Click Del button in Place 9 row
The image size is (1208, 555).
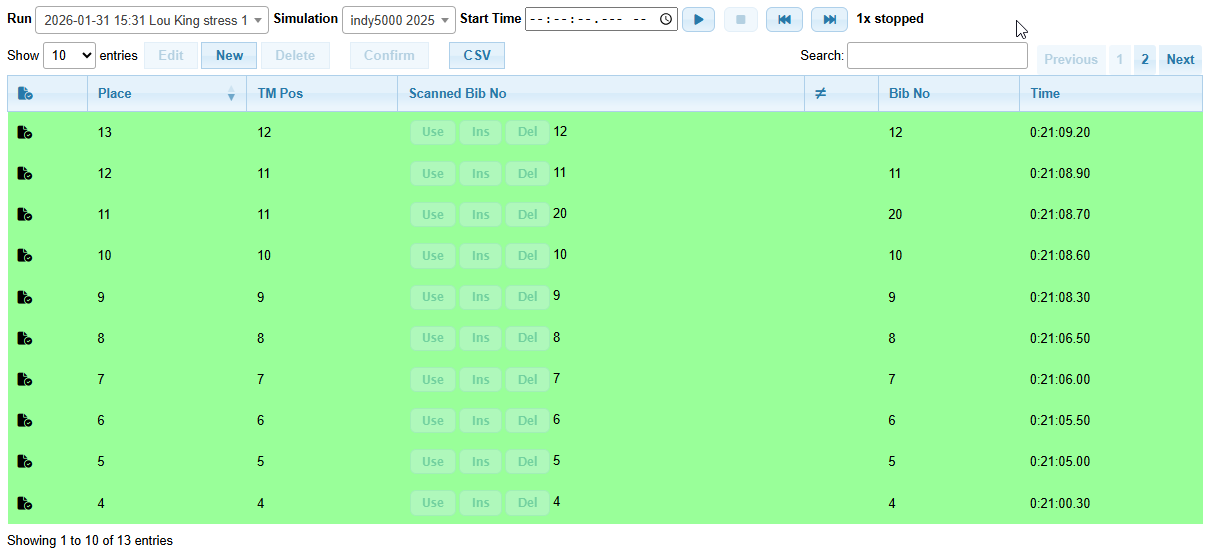(527, 297)
